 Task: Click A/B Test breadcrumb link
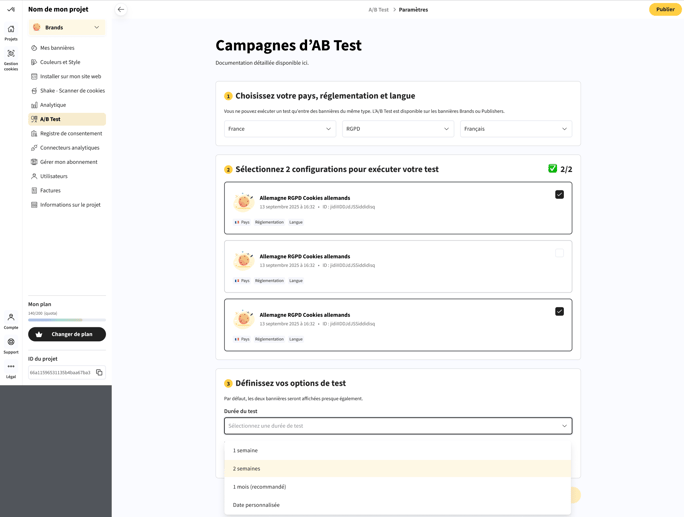click(x=378, y=10)
